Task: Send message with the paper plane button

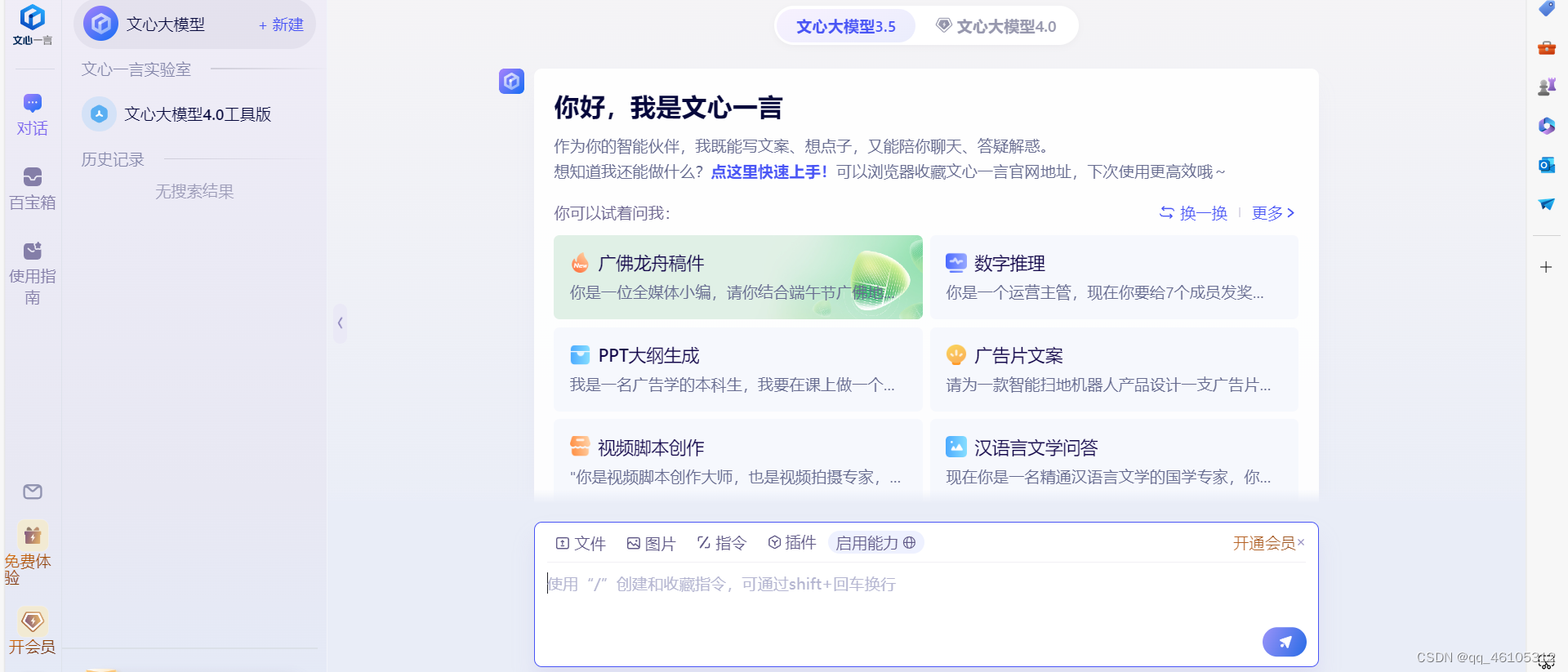Action: pos(1284,642)
